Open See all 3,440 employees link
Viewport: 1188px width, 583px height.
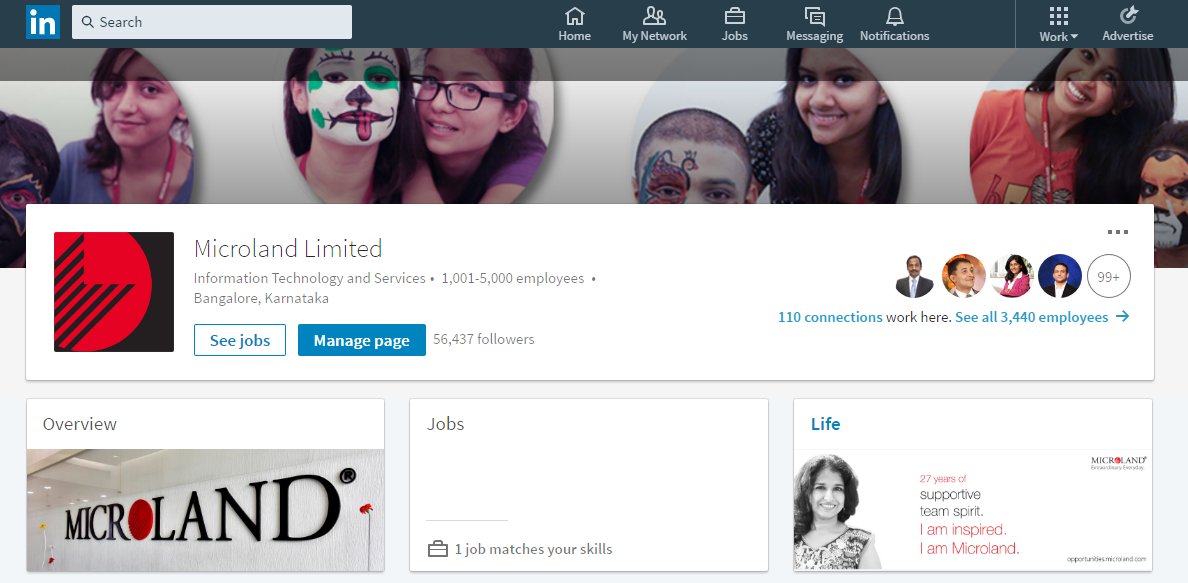pyautogui.click(x=1031, y=317)
